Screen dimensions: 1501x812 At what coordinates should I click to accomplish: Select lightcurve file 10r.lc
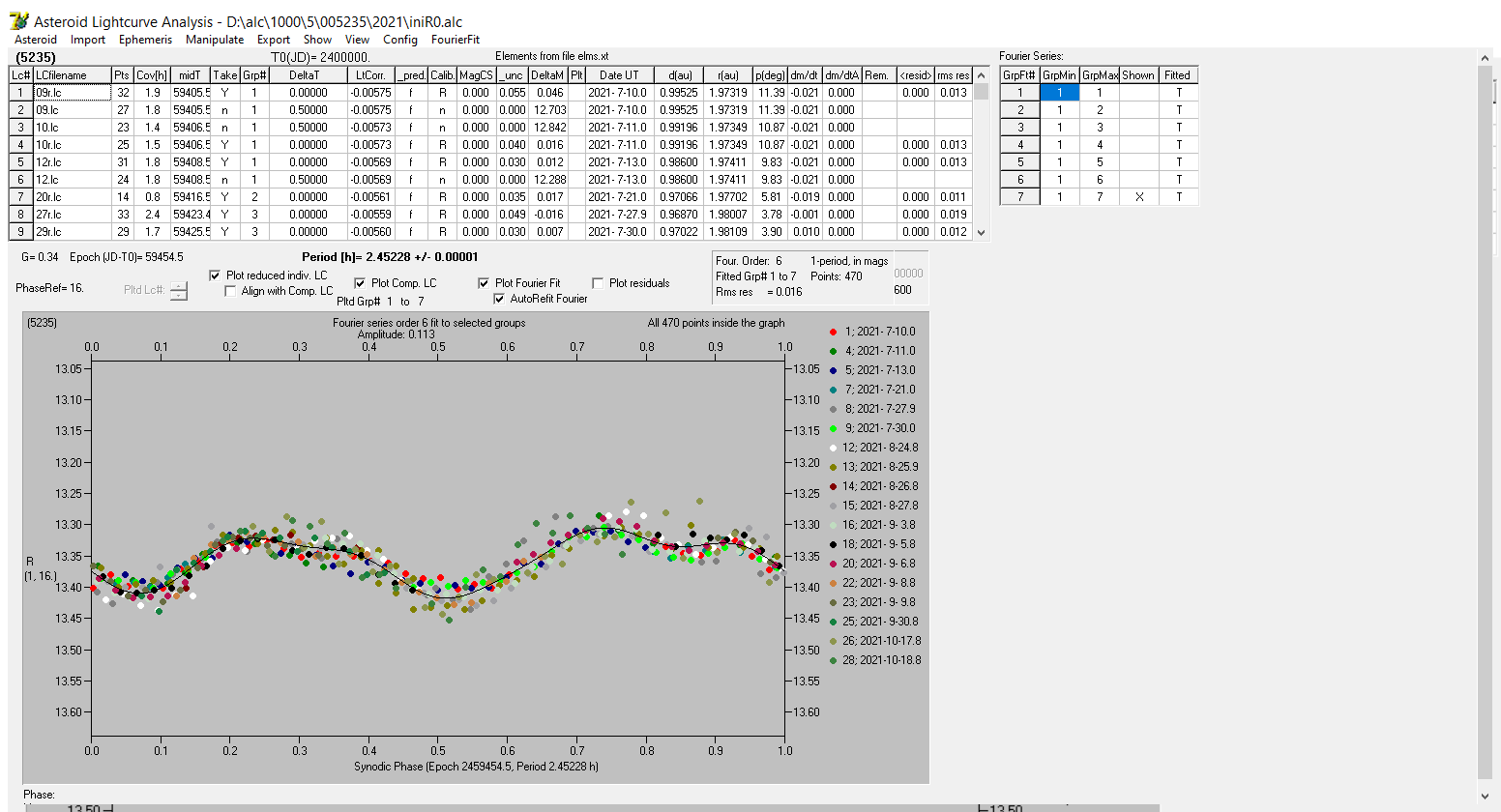click(x=72, y=145)
